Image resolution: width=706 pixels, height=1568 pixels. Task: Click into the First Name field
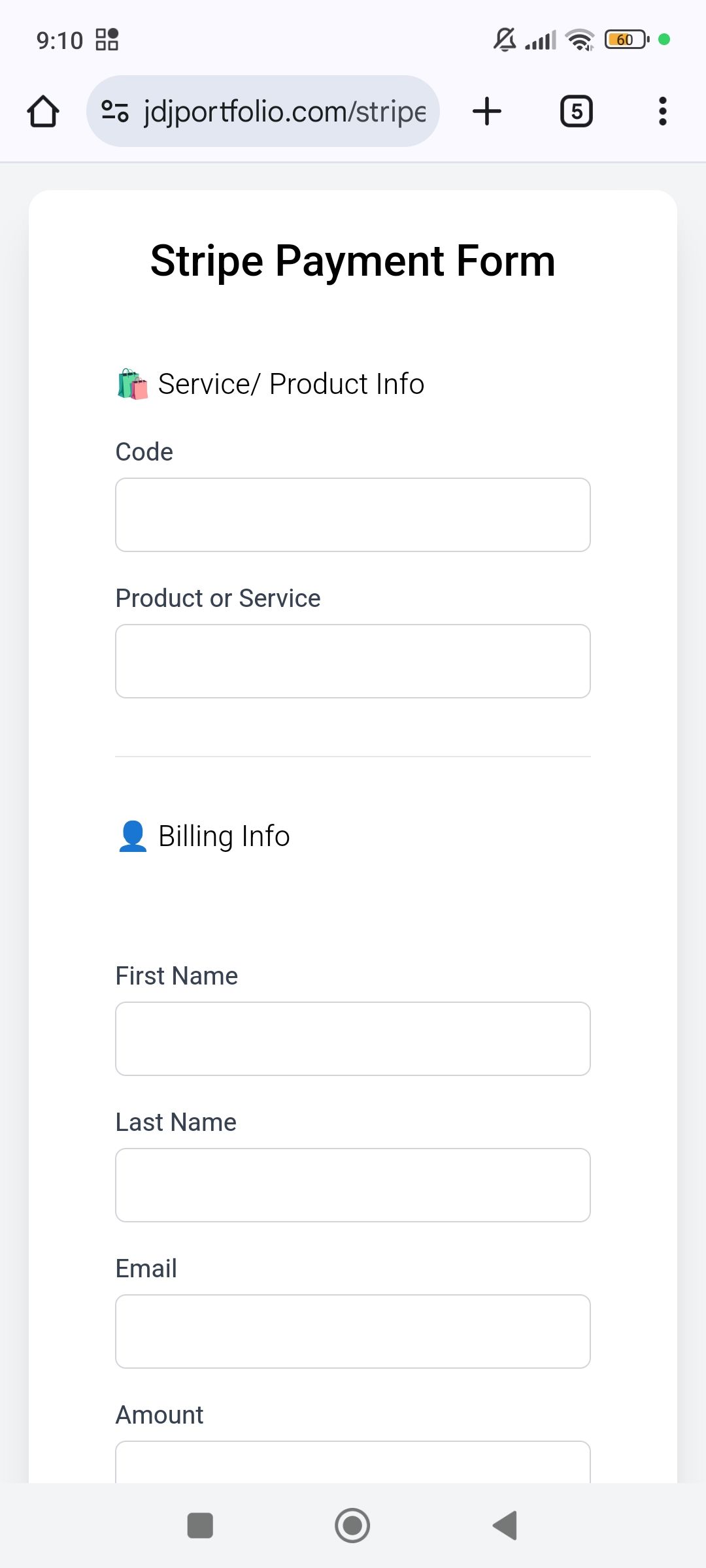click(x=353, y=1039)
